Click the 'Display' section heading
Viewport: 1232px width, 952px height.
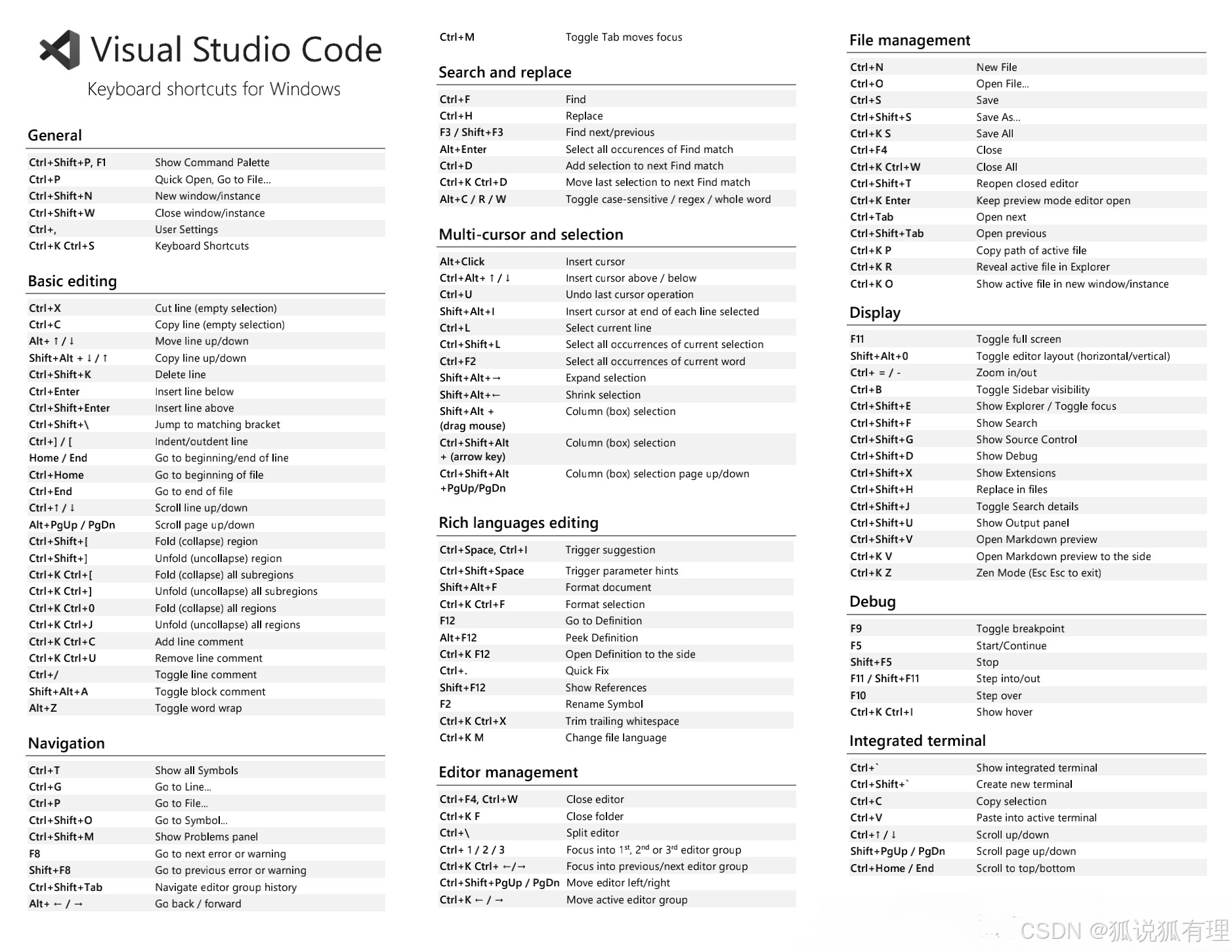click(875, 313)
